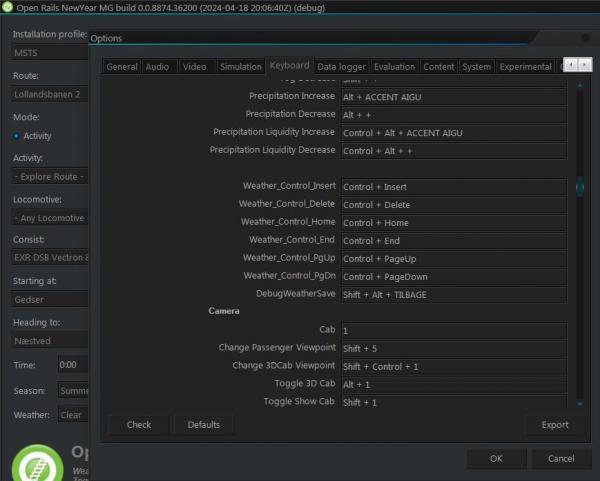Click the Weather_Control_PgUp key field
The image size is (600, 481).
click(x=454, y=259)
